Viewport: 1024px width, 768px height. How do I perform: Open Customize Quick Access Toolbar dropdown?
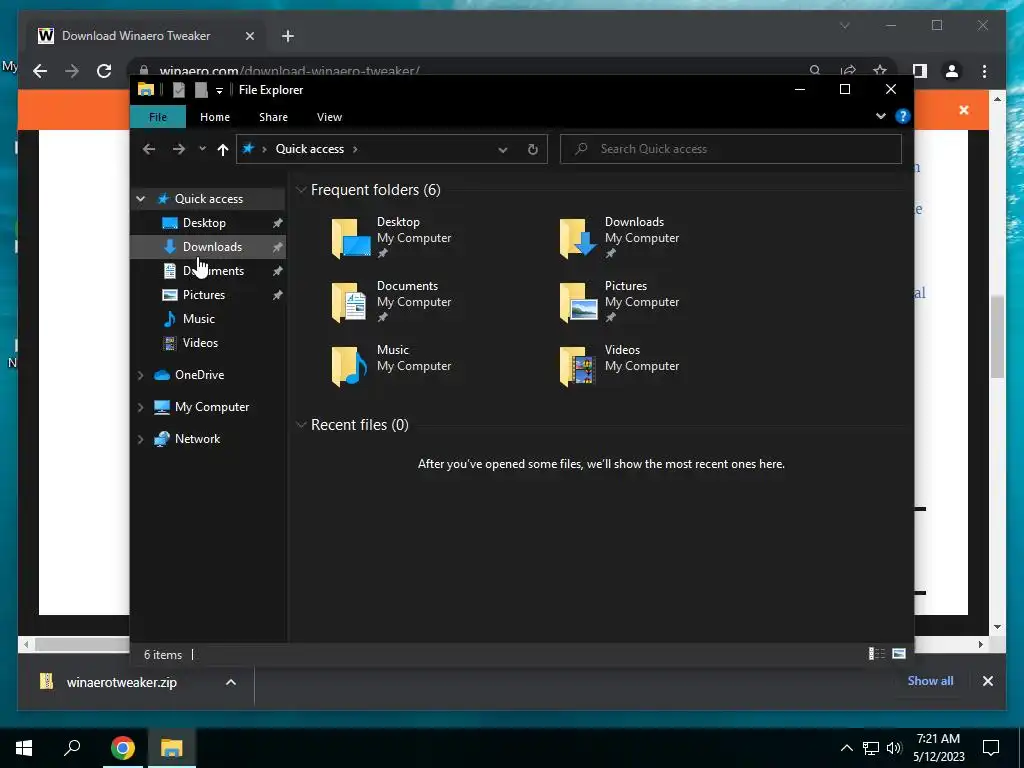tap(219, 90)
